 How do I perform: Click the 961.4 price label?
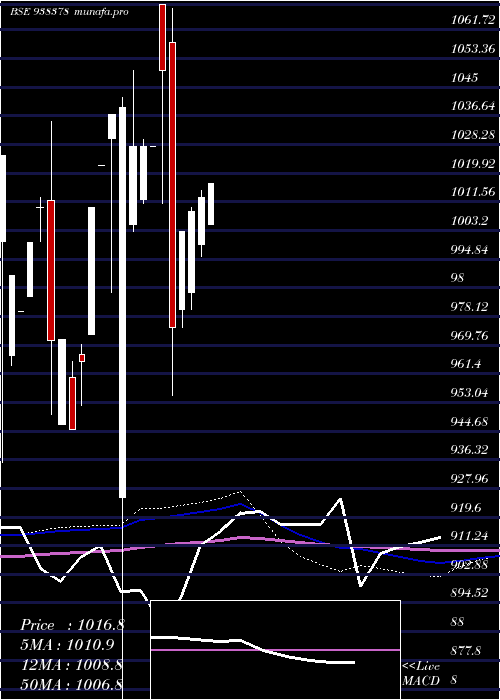(467, 364)
